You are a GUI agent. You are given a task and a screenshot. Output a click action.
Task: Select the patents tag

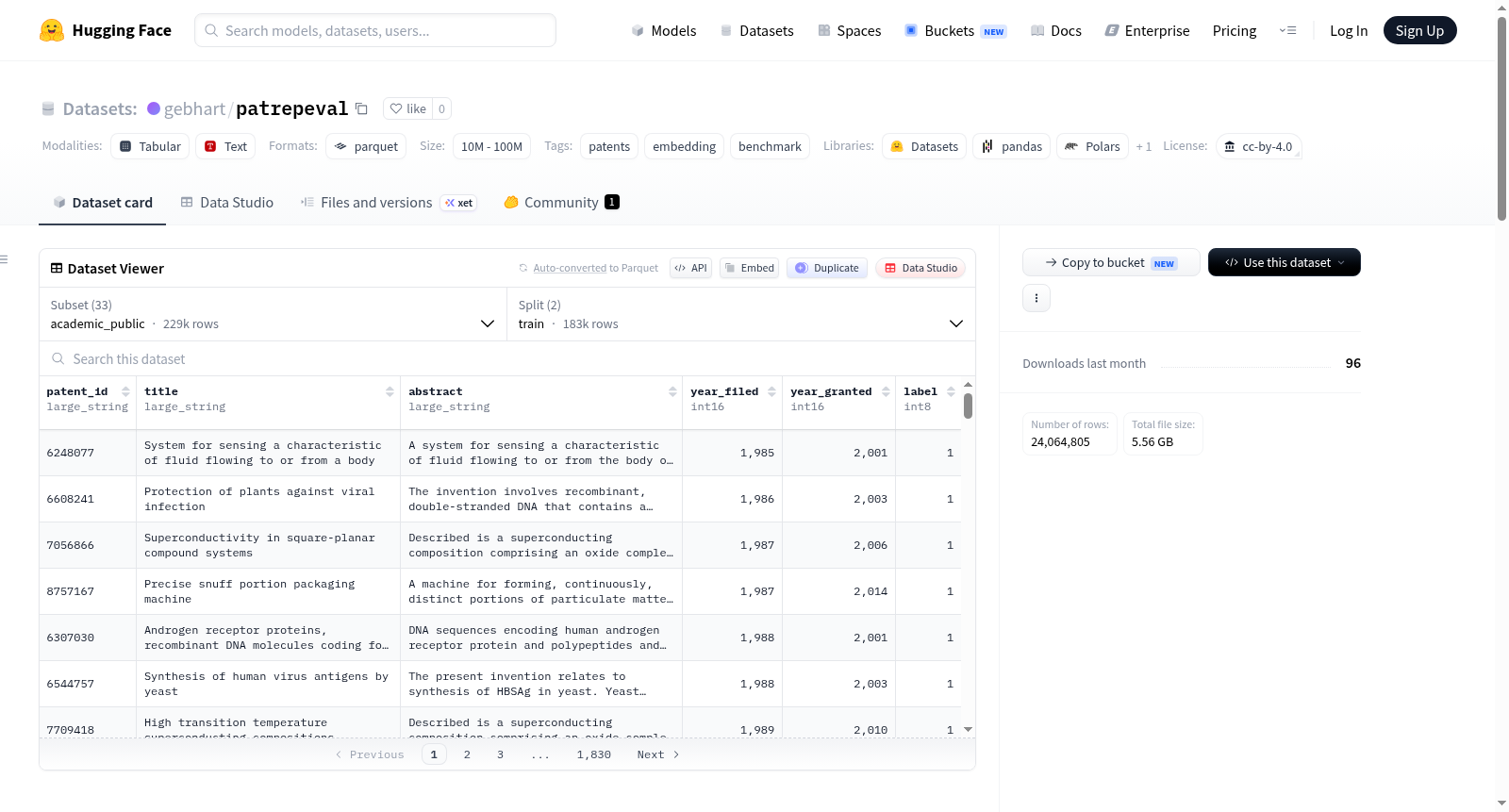tap(609, 146)
